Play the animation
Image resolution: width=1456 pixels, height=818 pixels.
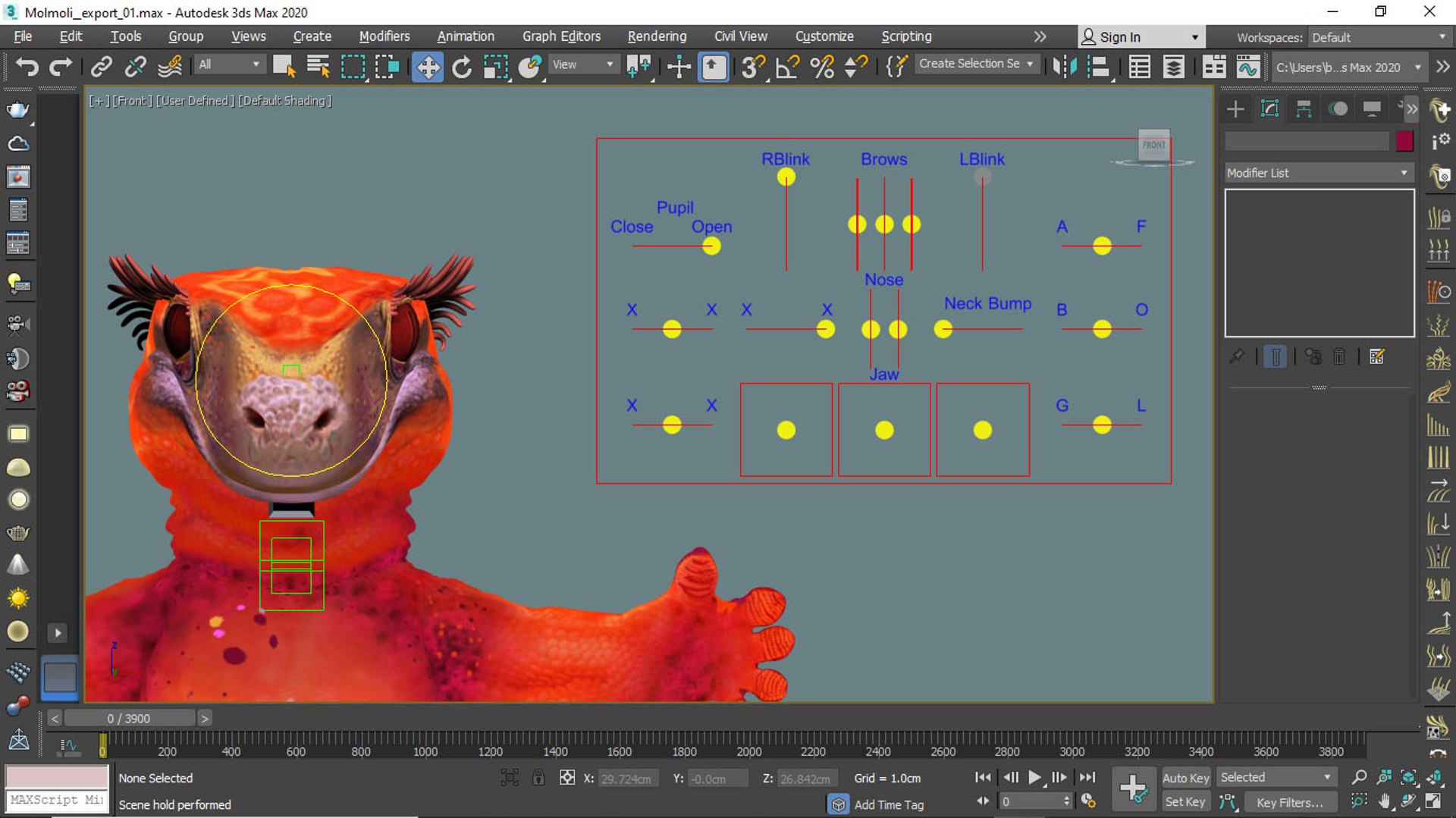1034,777
